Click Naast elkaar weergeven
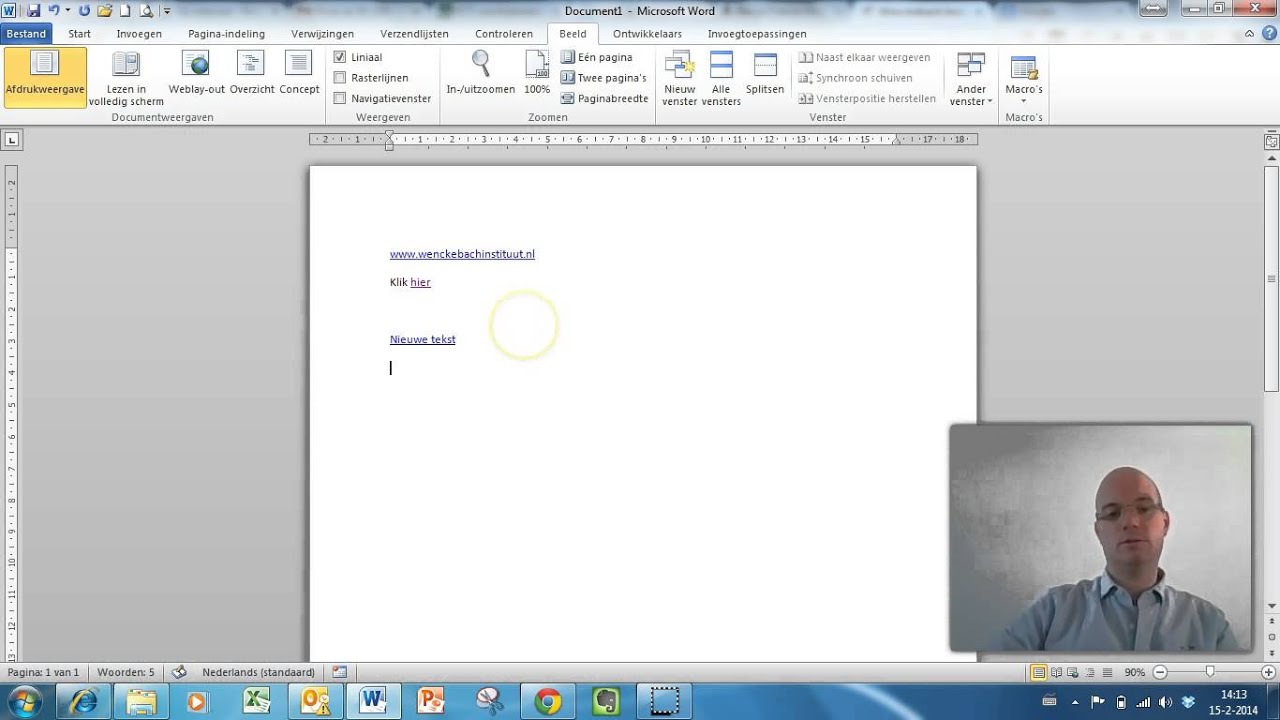Screen dimensions: 1280x720 (x=865, y=57)
